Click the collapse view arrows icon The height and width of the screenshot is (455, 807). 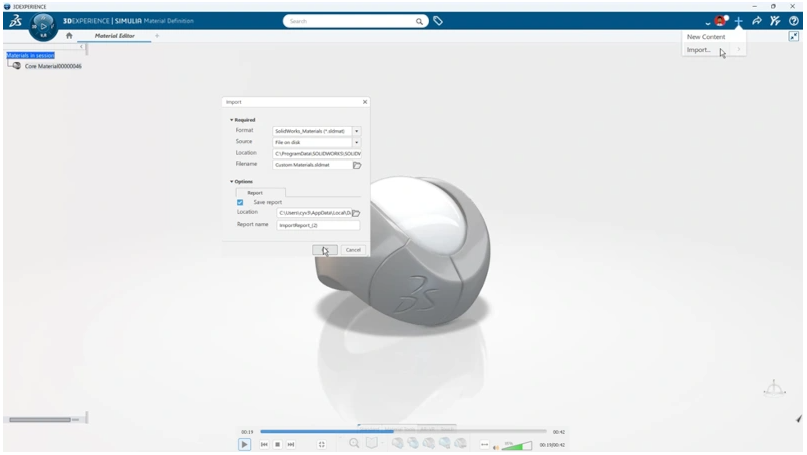click(794, 36)
